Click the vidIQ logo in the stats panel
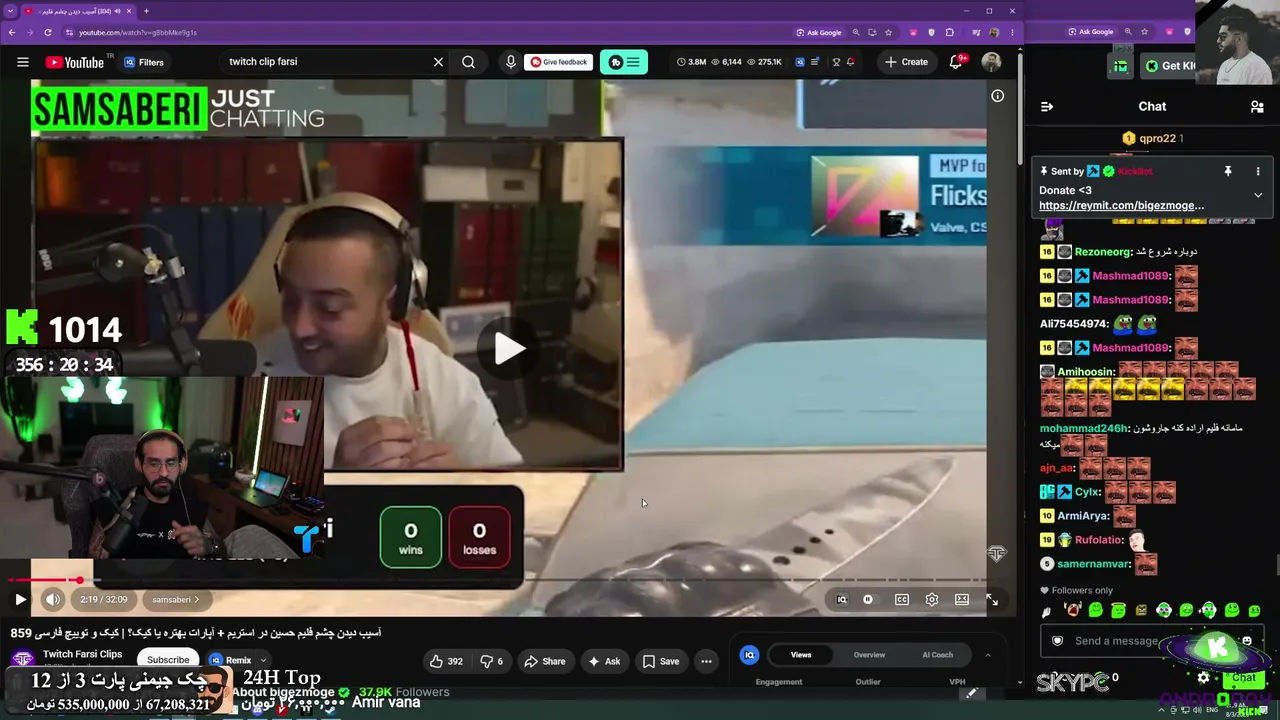 (749, 655)
